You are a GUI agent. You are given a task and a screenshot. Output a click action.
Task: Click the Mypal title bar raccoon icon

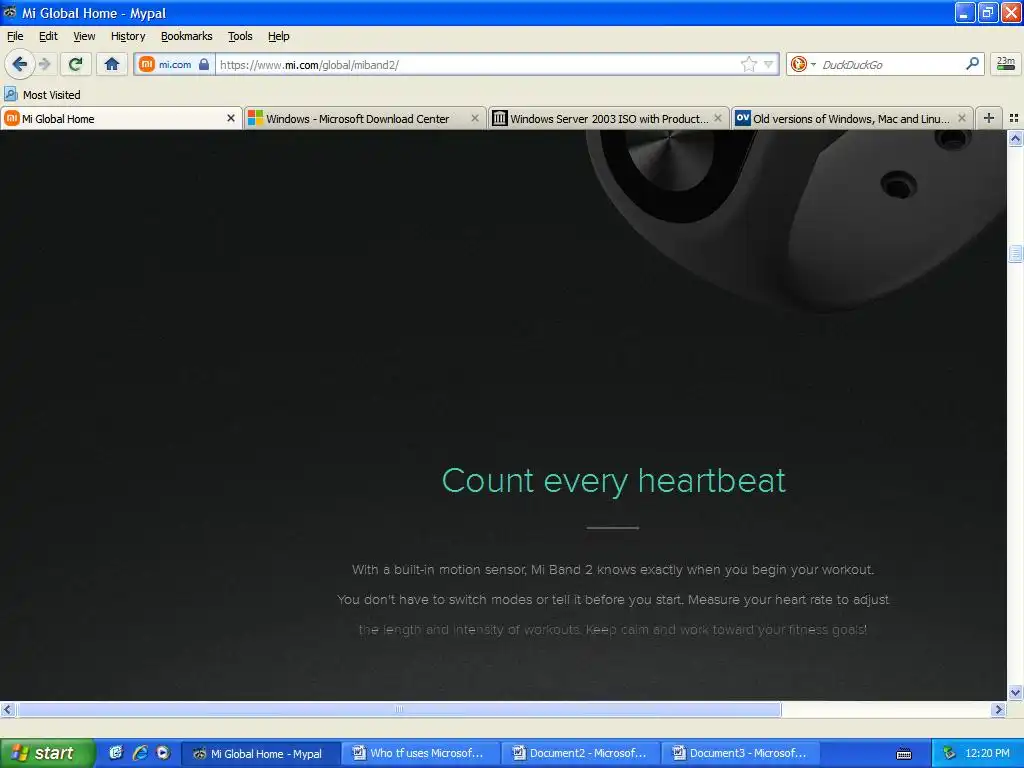pos(10,12)
